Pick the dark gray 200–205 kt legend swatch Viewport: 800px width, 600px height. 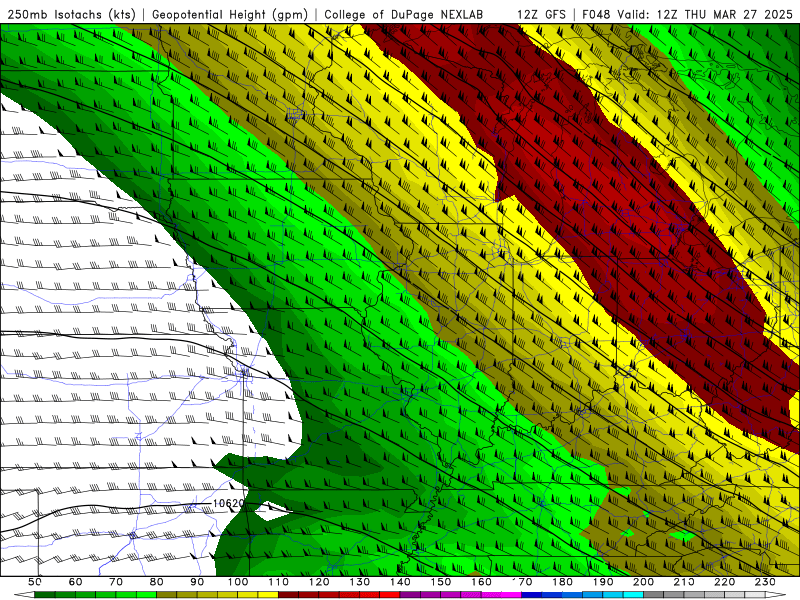click(654, 595)
